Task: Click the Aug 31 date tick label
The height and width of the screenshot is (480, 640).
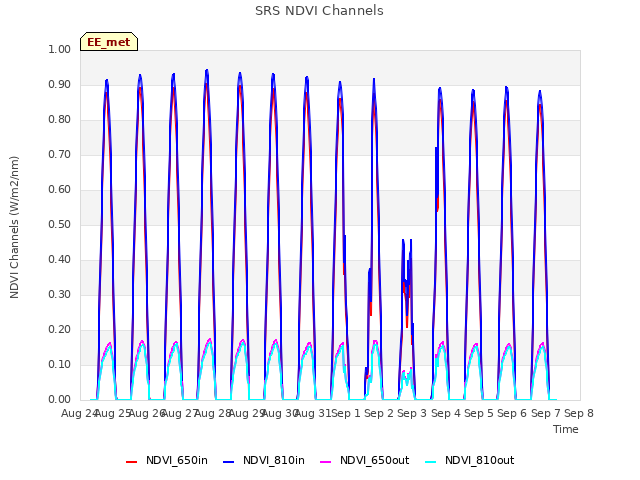Action: tap(313, 413)
